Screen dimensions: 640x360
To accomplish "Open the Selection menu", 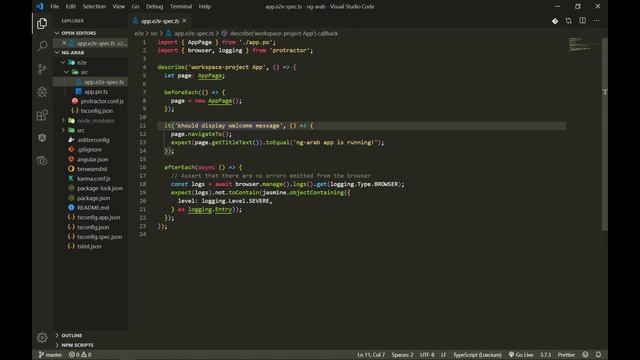I will [x=94, y=7].
